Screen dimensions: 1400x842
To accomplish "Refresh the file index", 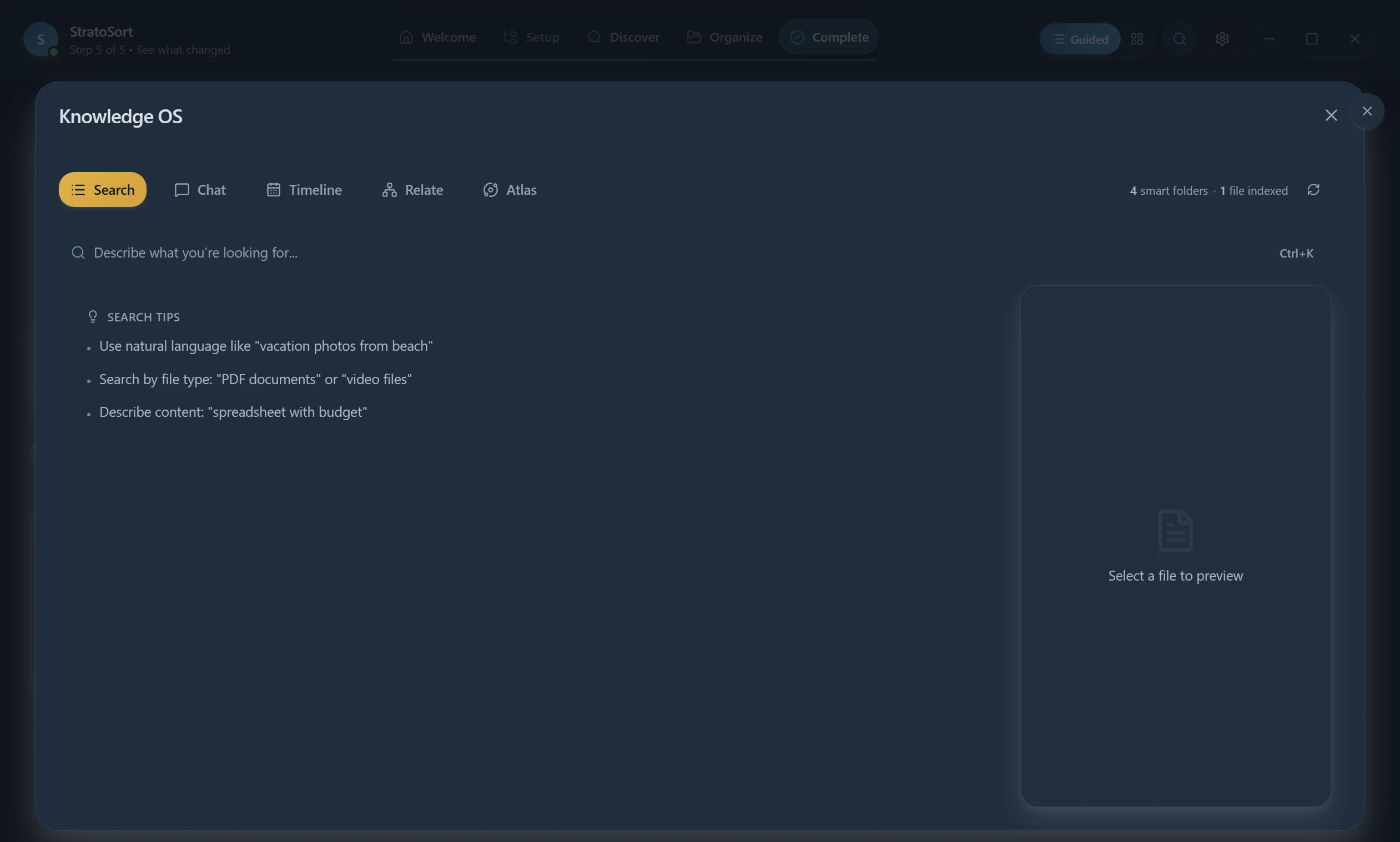I will [x=1313, y=189].
